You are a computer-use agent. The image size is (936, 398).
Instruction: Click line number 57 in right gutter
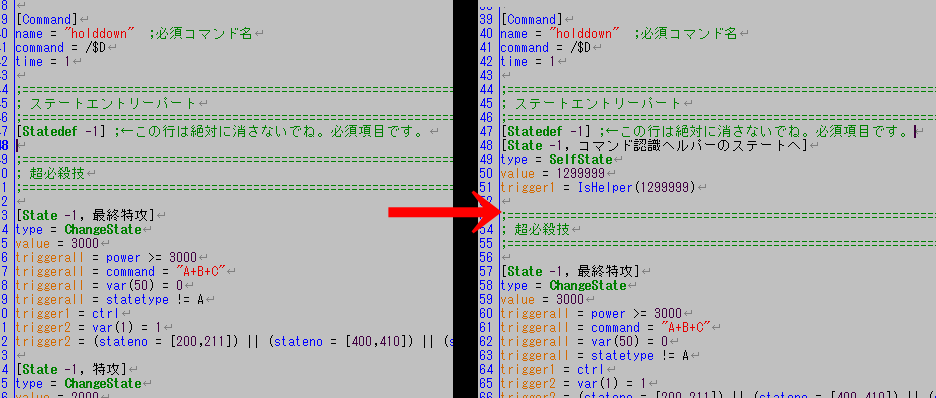(x=487, y=271)
